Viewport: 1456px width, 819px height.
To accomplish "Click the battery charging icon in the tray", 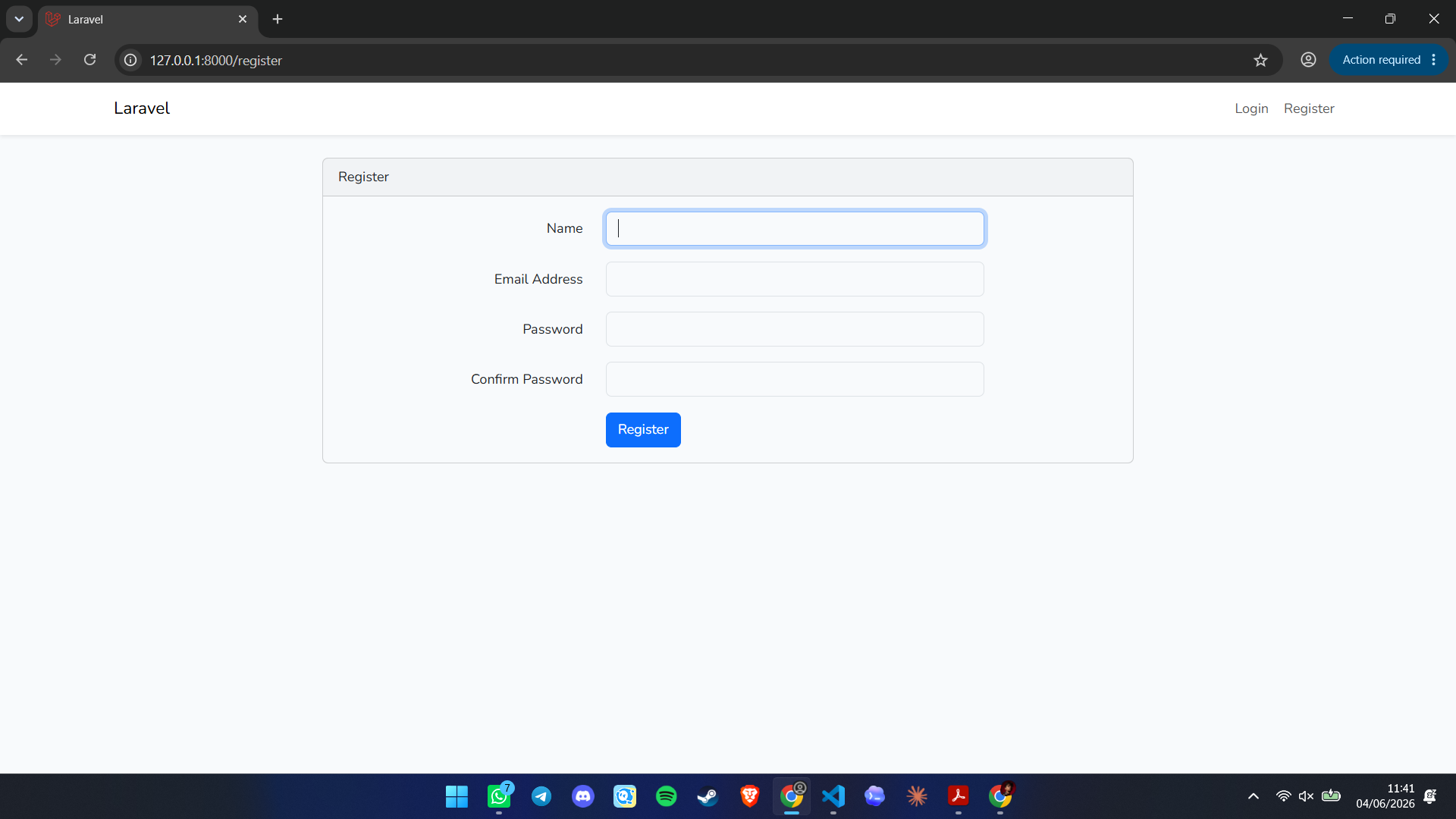I will coord(1332,796).
